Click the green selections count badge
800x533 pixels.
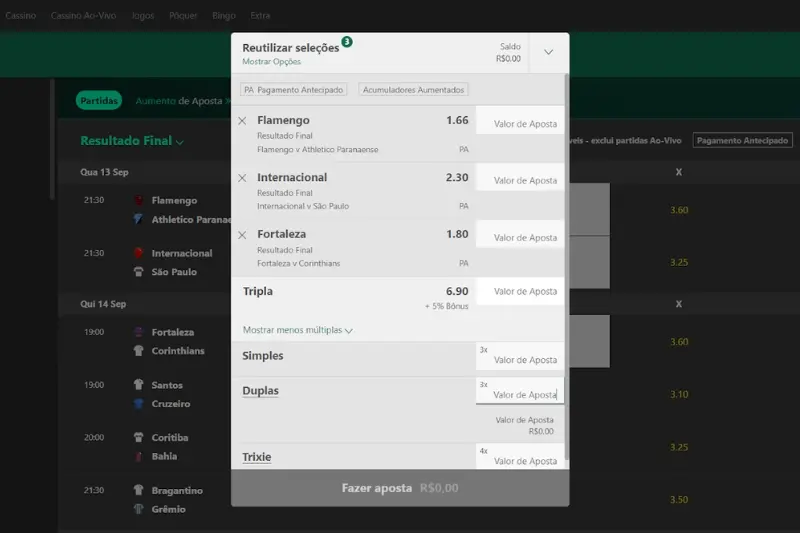coord(347,42)
